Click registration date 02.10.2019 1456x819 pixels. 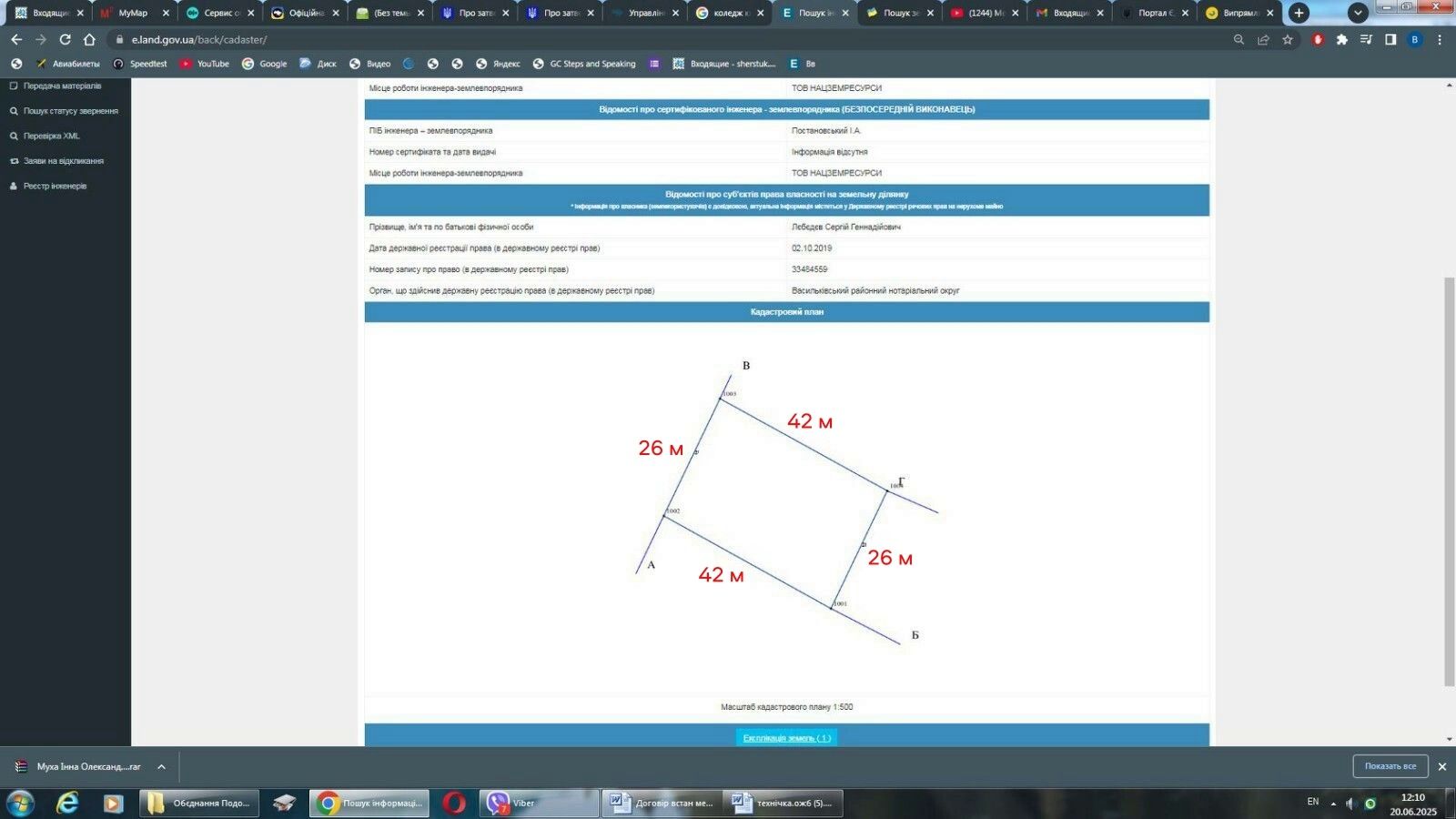coord(812,248)
